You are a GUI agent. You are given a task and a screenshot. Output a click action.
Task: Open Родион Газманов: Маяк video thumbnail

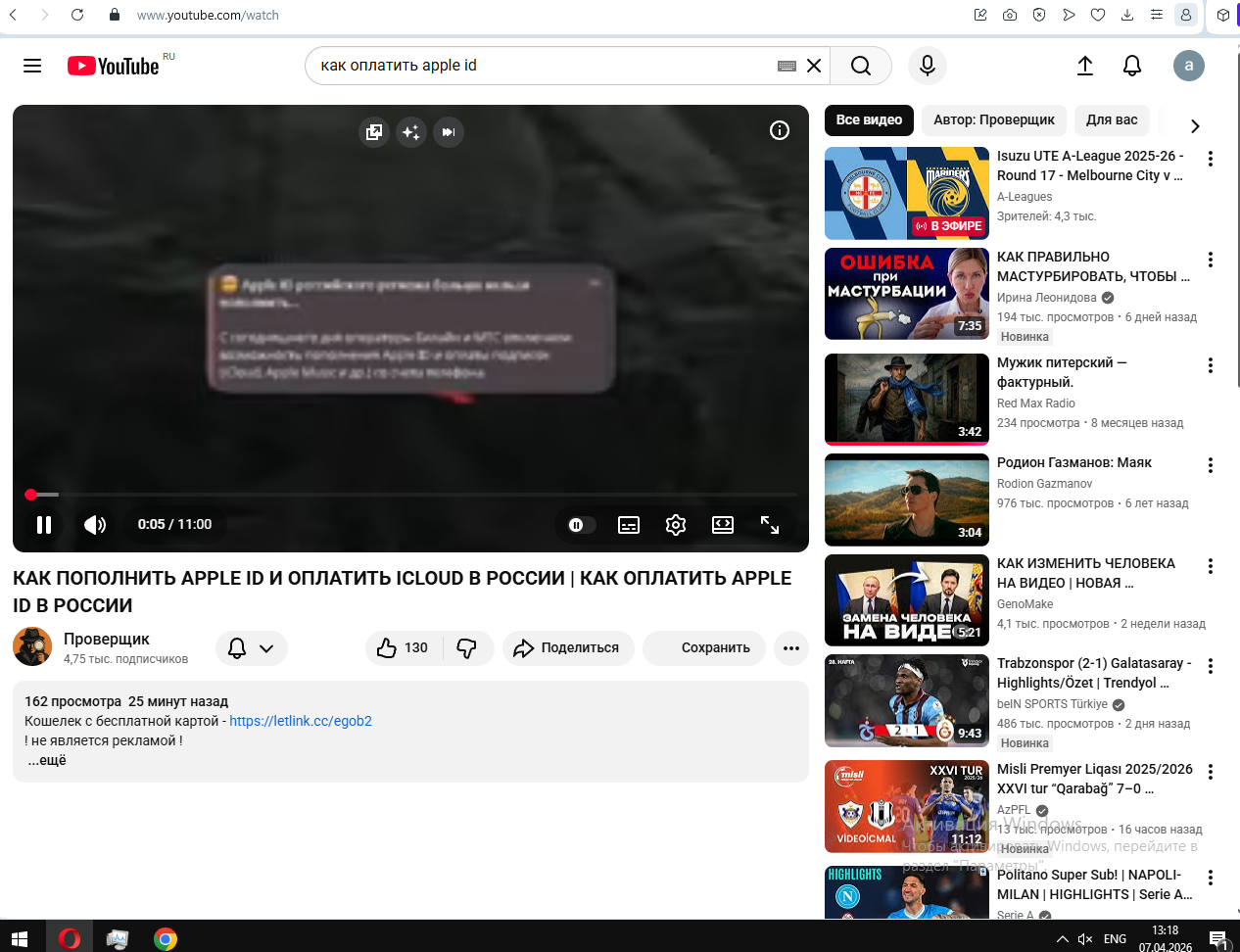point(906,500)
